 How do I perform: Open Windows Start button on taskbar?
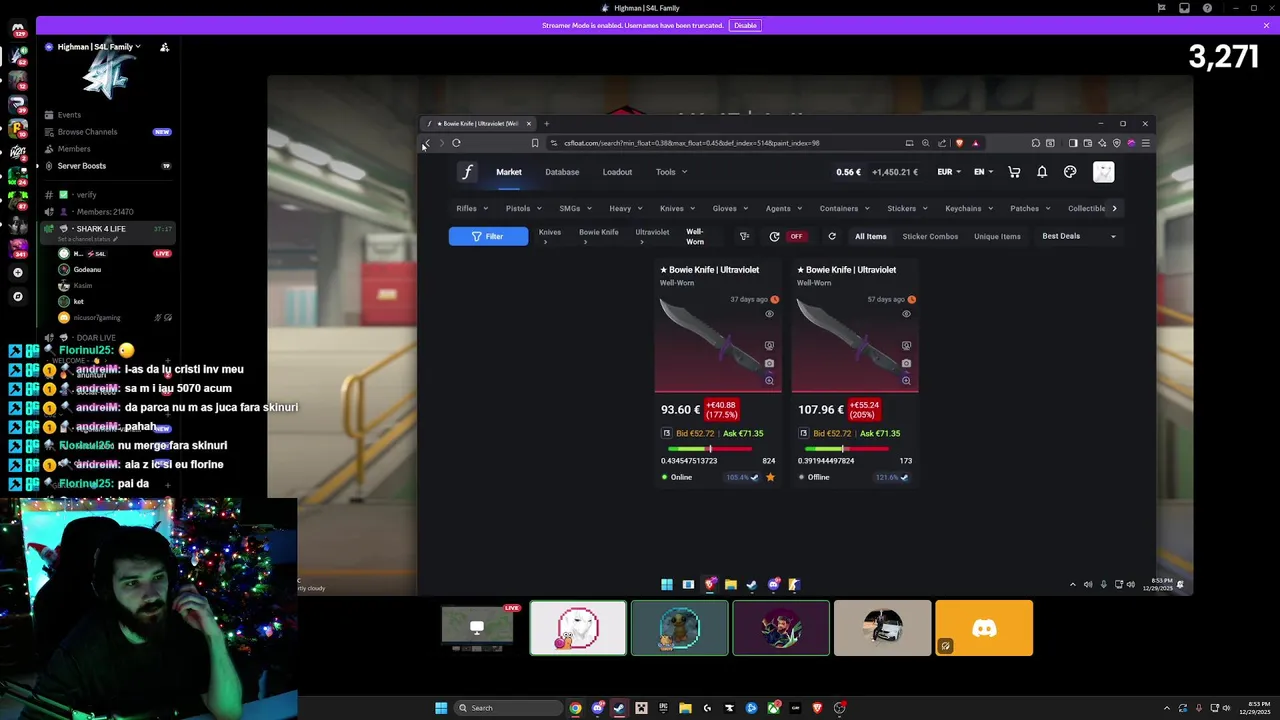441,708
